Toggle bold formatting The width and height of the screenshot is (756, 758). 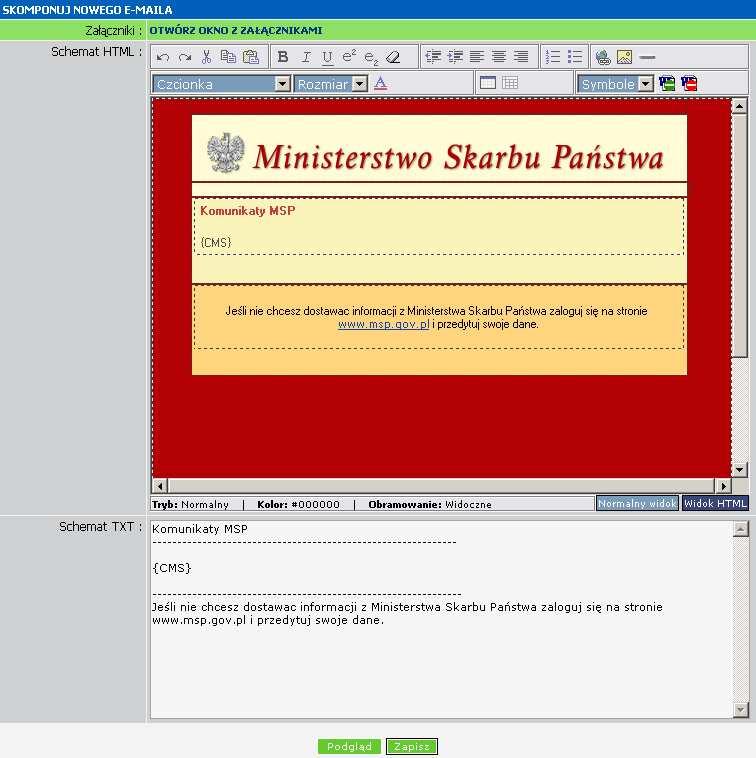pos(283,57)
